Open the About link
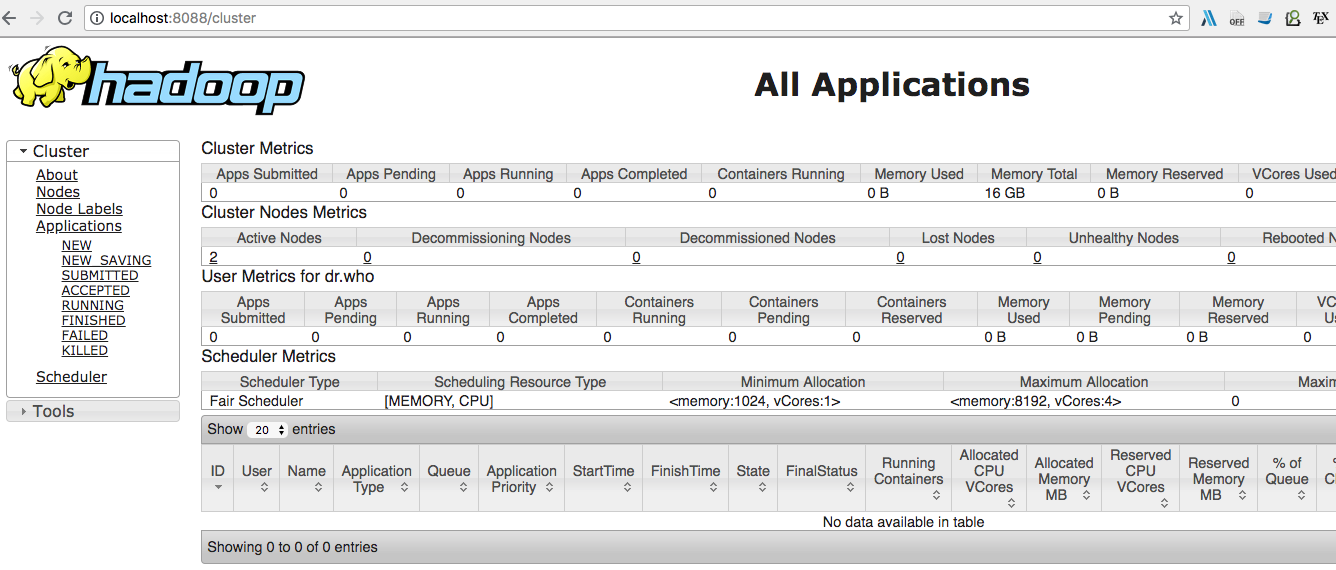This screenshot has width=1336, height=570. pyautogui.click(x=57, y=175)
